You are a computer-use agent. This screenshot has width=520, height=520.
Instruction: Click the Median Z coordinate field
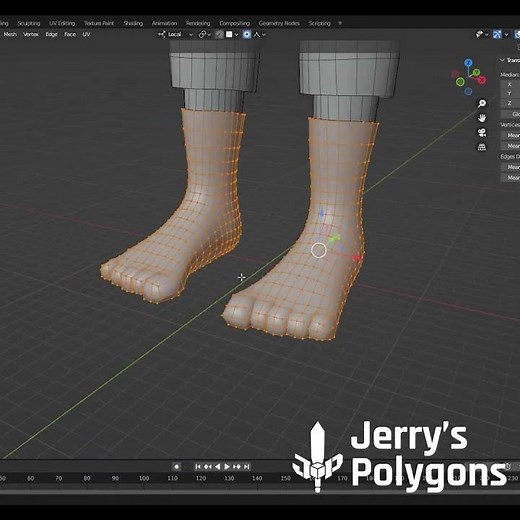pos(510,103)
